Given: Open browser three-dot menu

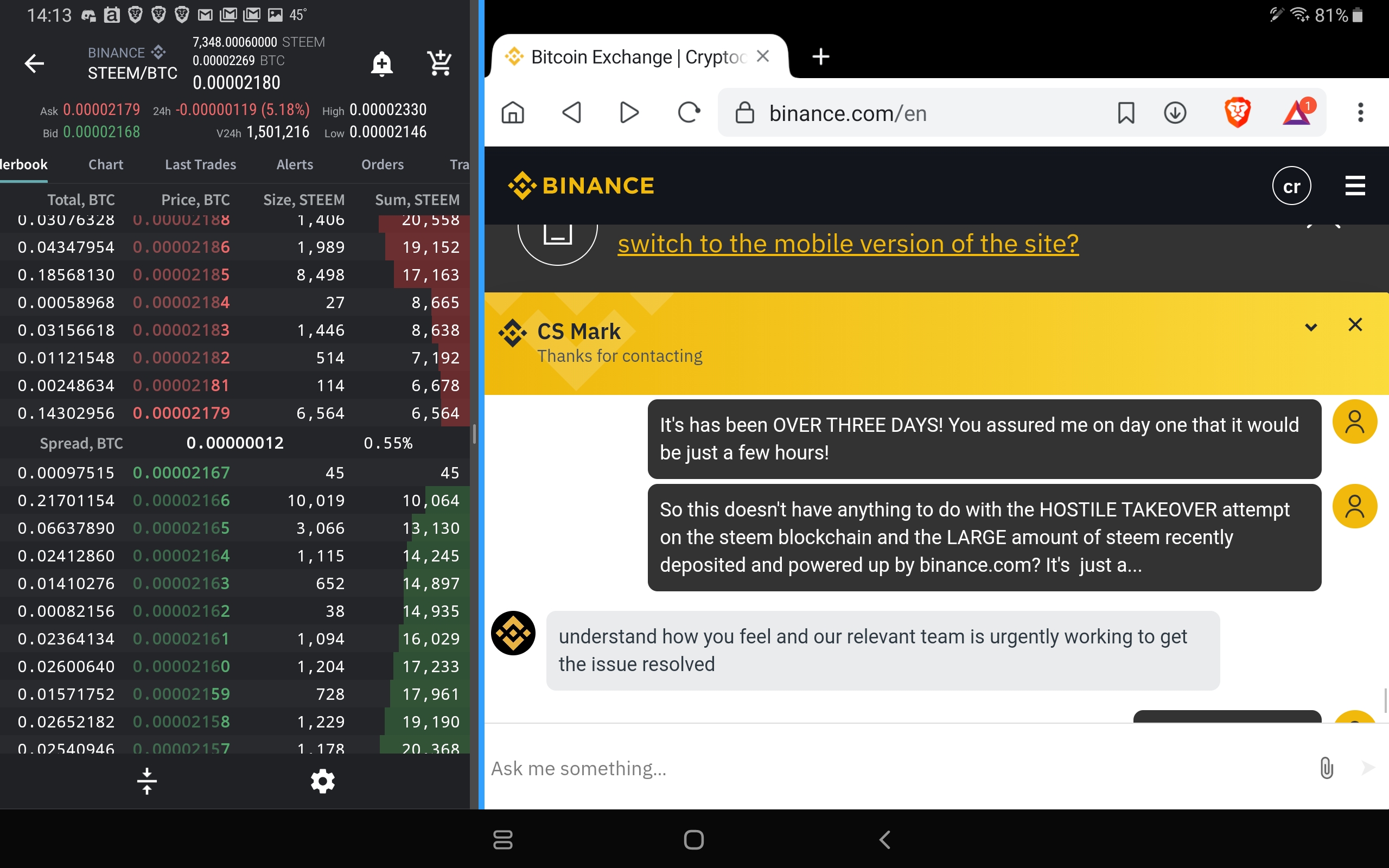Looking at the screenshot, I should [1360, 112].
